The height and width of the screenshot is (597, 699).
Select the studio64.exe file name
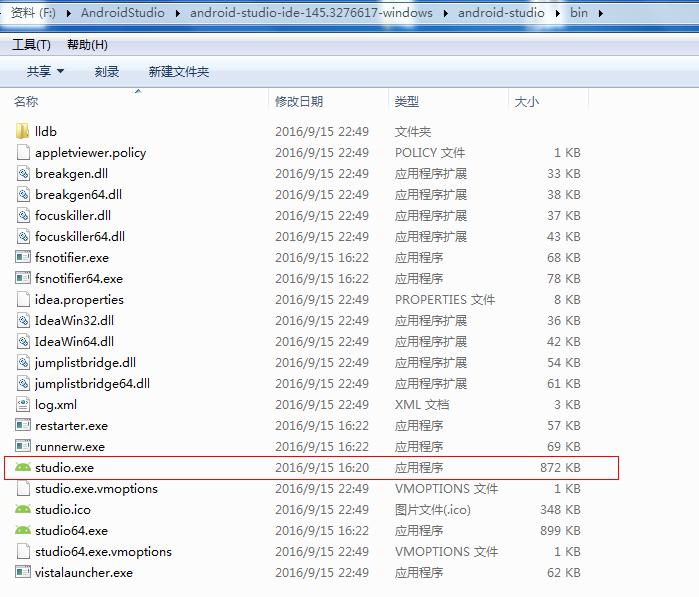(x=71, y=530)
